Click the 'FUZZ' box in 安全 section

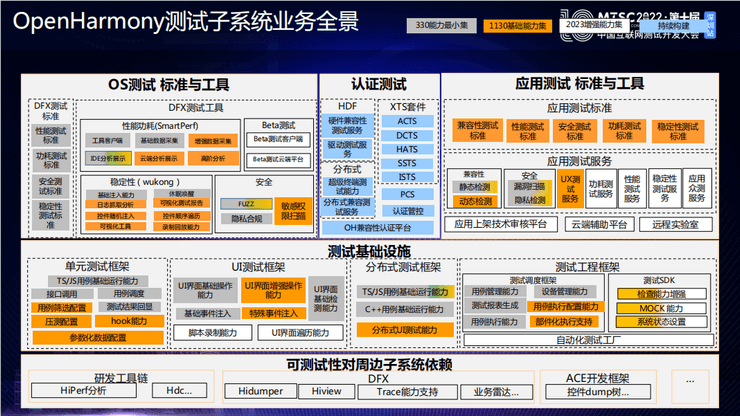tap(246, 204)
